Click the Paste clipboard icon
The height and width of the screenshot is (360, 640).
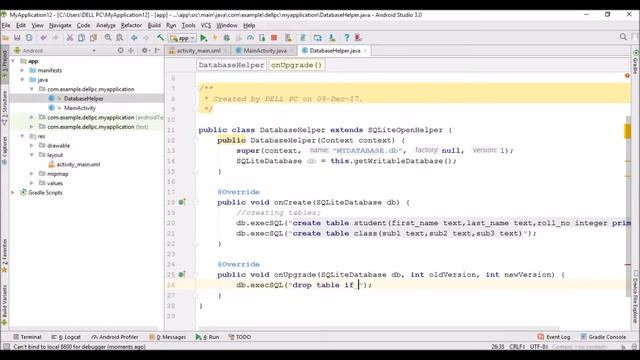pyautogui.click(x=93, y=38)
